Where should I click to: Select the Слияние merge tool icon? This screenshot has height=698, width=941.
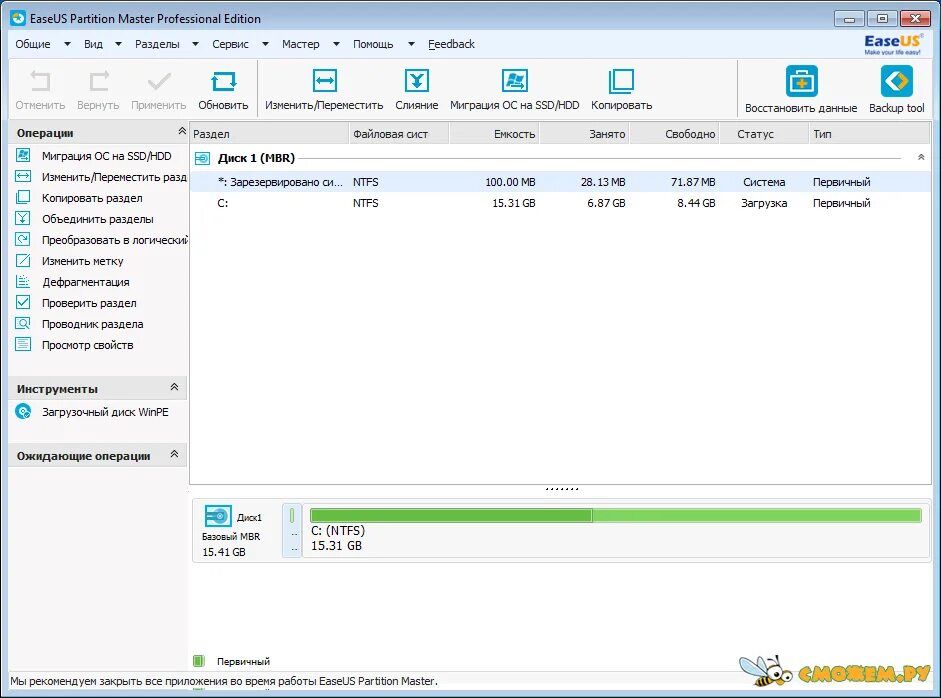[416, 80]
